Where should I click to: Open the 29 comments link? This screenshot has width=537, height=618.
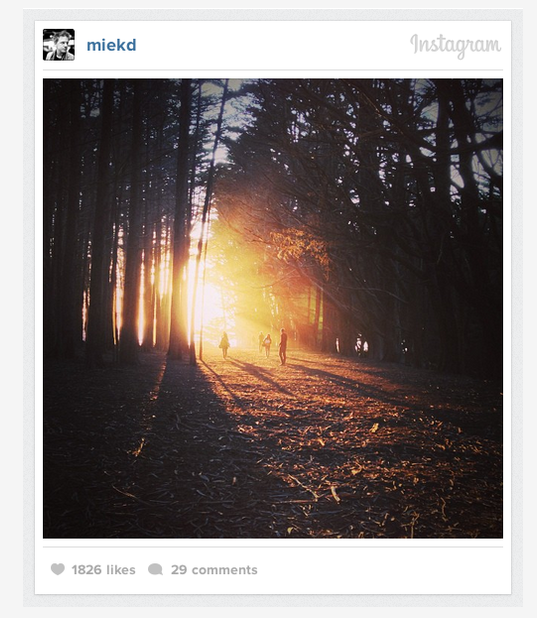pos(214,570)
